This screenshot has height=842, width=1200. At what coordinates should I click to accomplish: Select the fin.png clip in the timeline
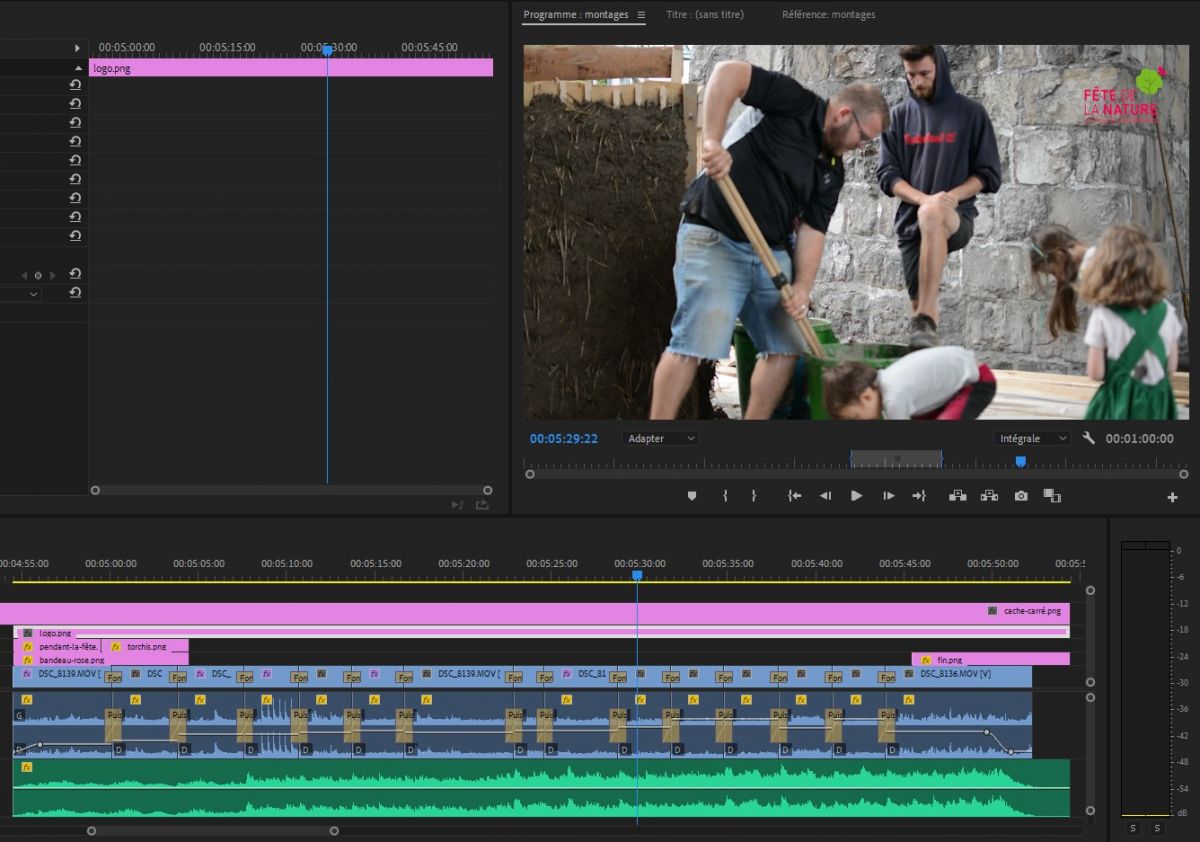pyautogui.click(x=990, y=660)
